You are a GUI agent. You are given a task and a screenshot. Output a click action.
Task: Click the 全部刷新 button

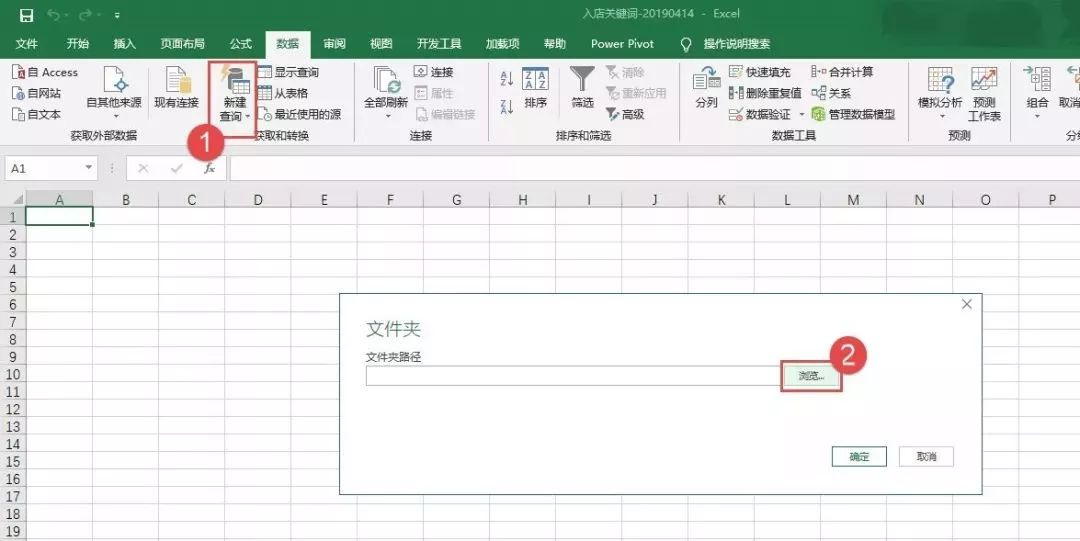pos(386,92)
